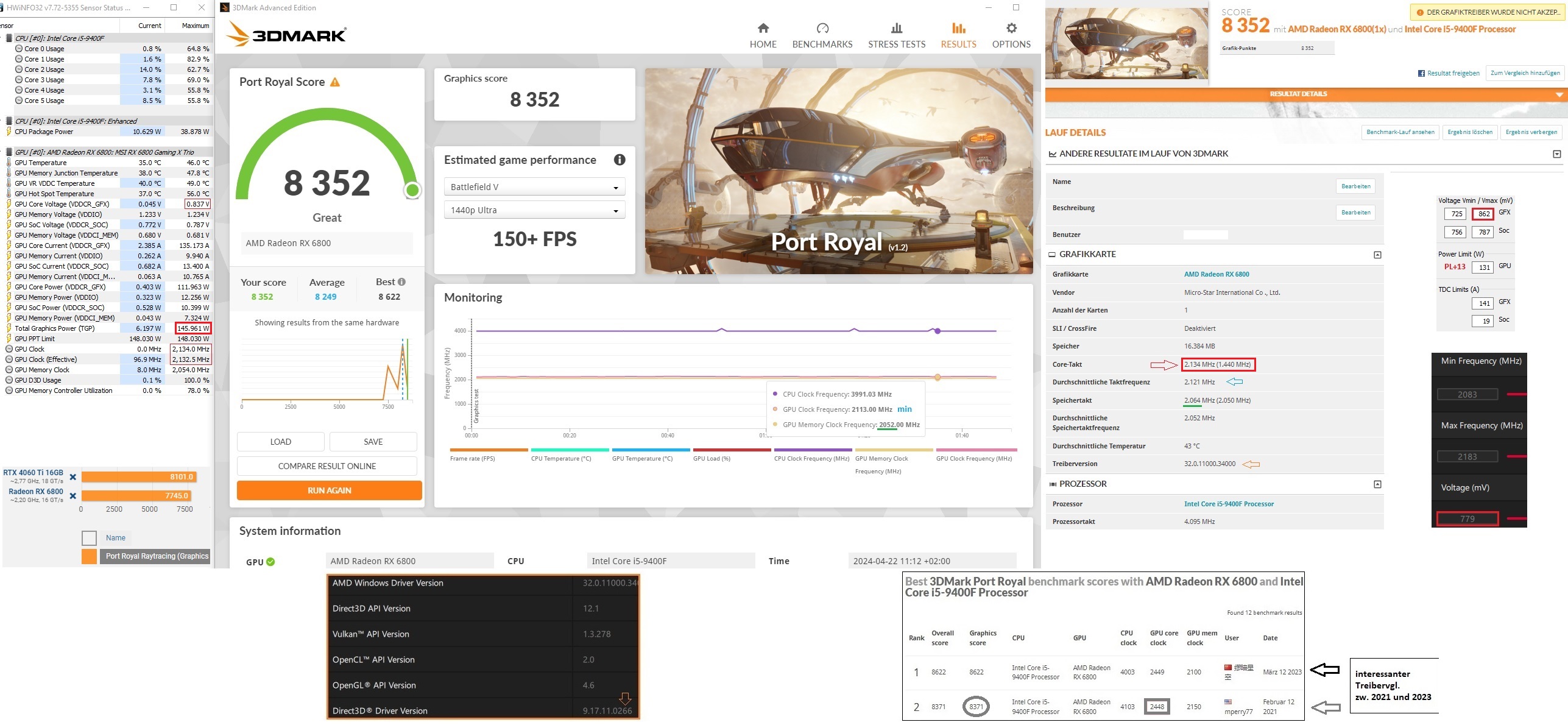Open the OPTIONS gear icon
Viewport: 1568px width, 725px height.
tap(1011, 28)
